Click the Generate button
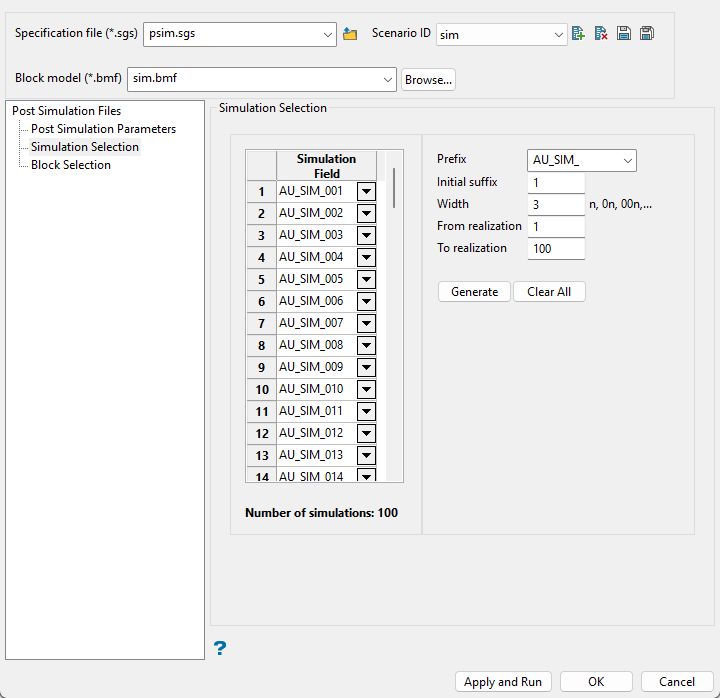The width and height of the screenshot is (720, 698). [474, 292]
